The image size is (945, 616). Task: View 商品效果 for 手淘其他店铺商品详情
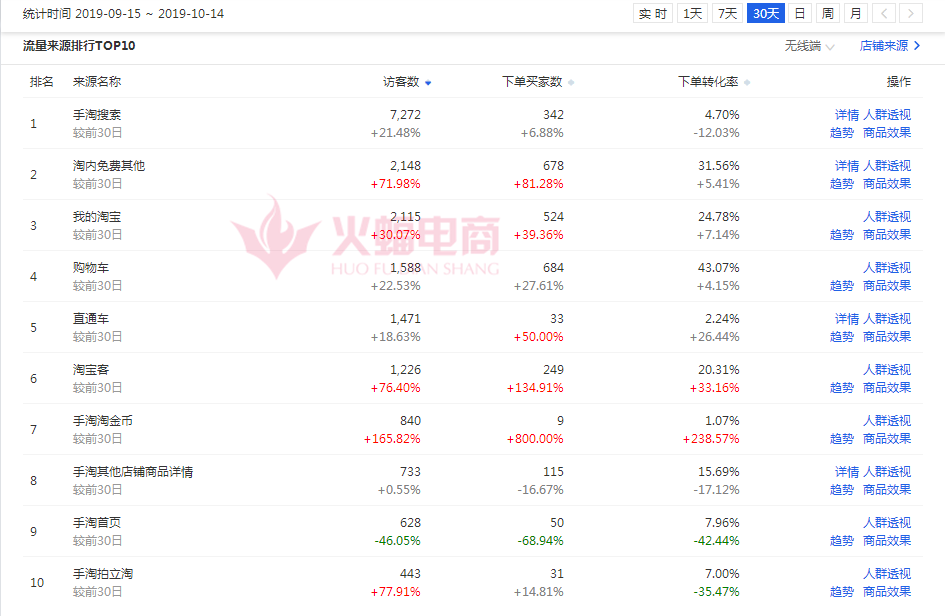click(x=887, y=490)
